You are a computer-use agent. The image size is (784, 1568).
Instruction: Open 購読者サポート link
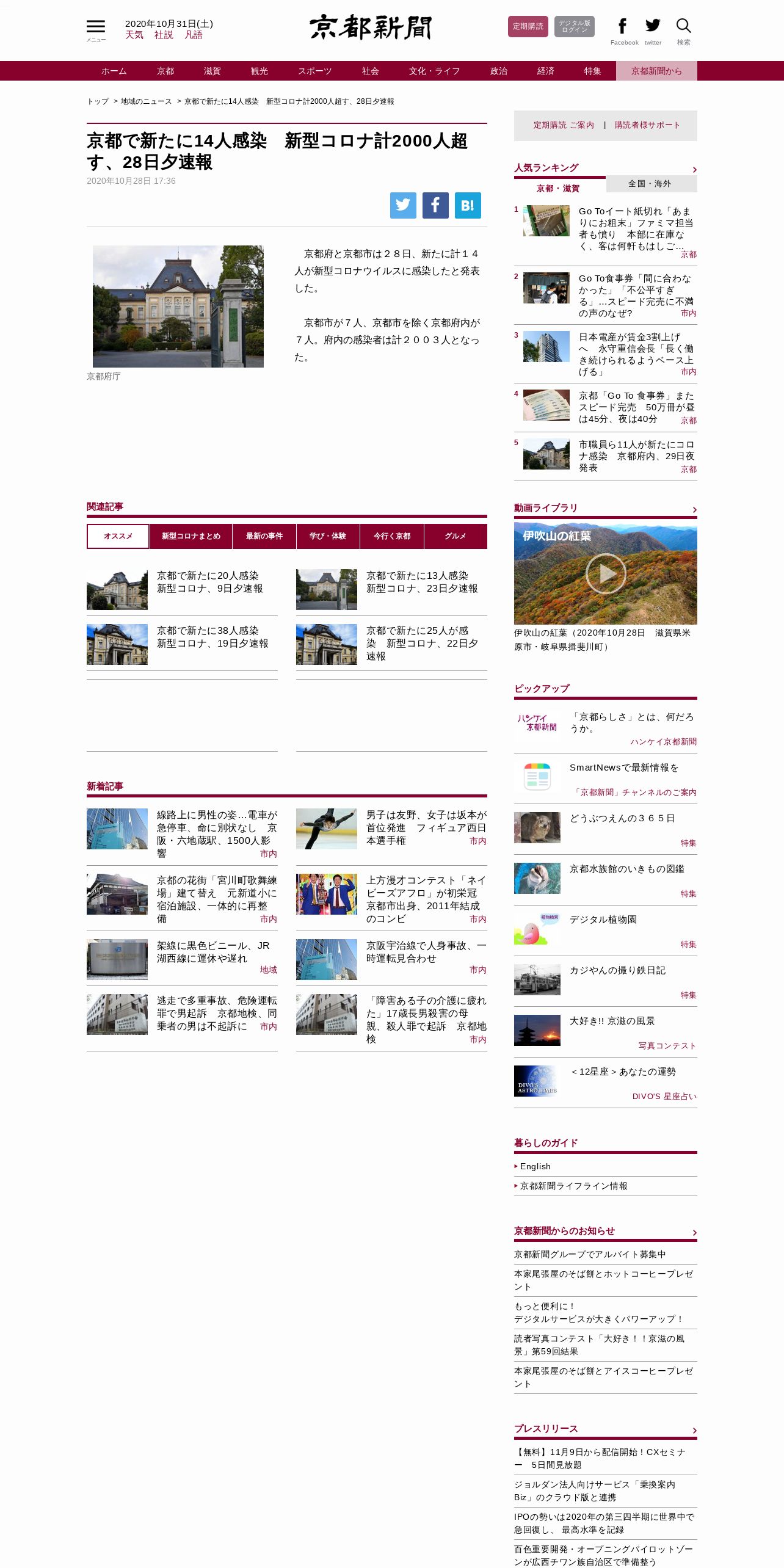pos(647,125)
